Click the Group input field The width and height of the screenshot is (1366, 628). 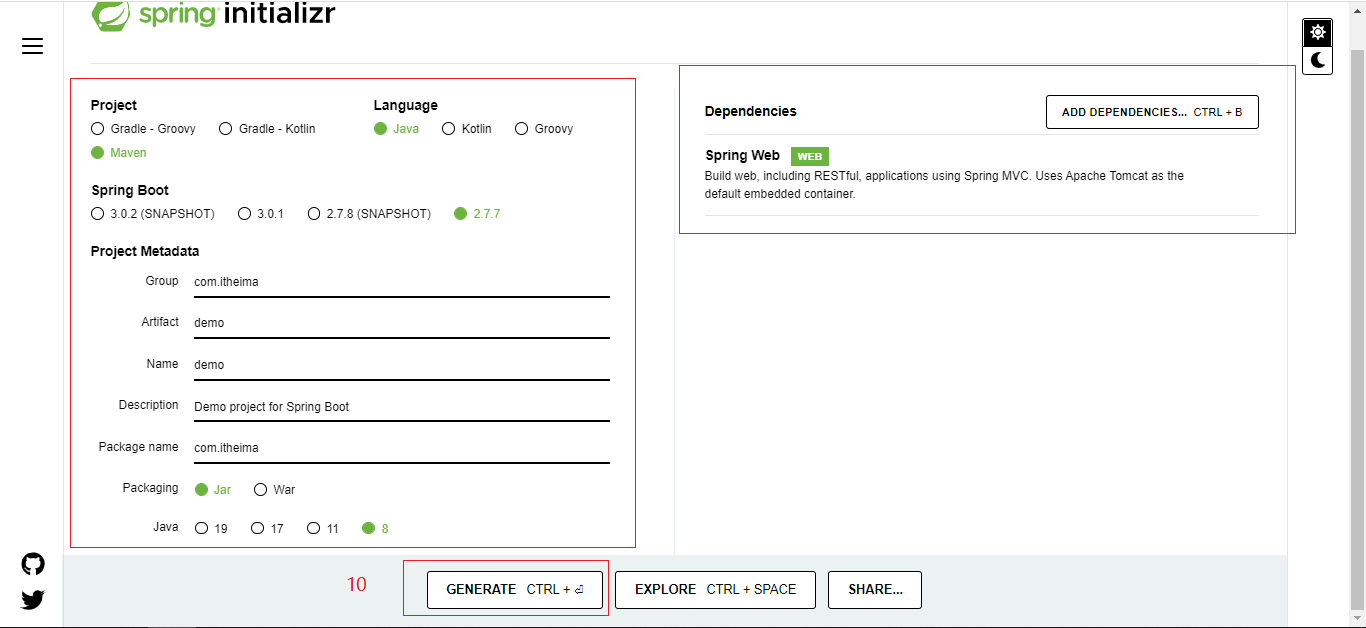tap(401, 282)
